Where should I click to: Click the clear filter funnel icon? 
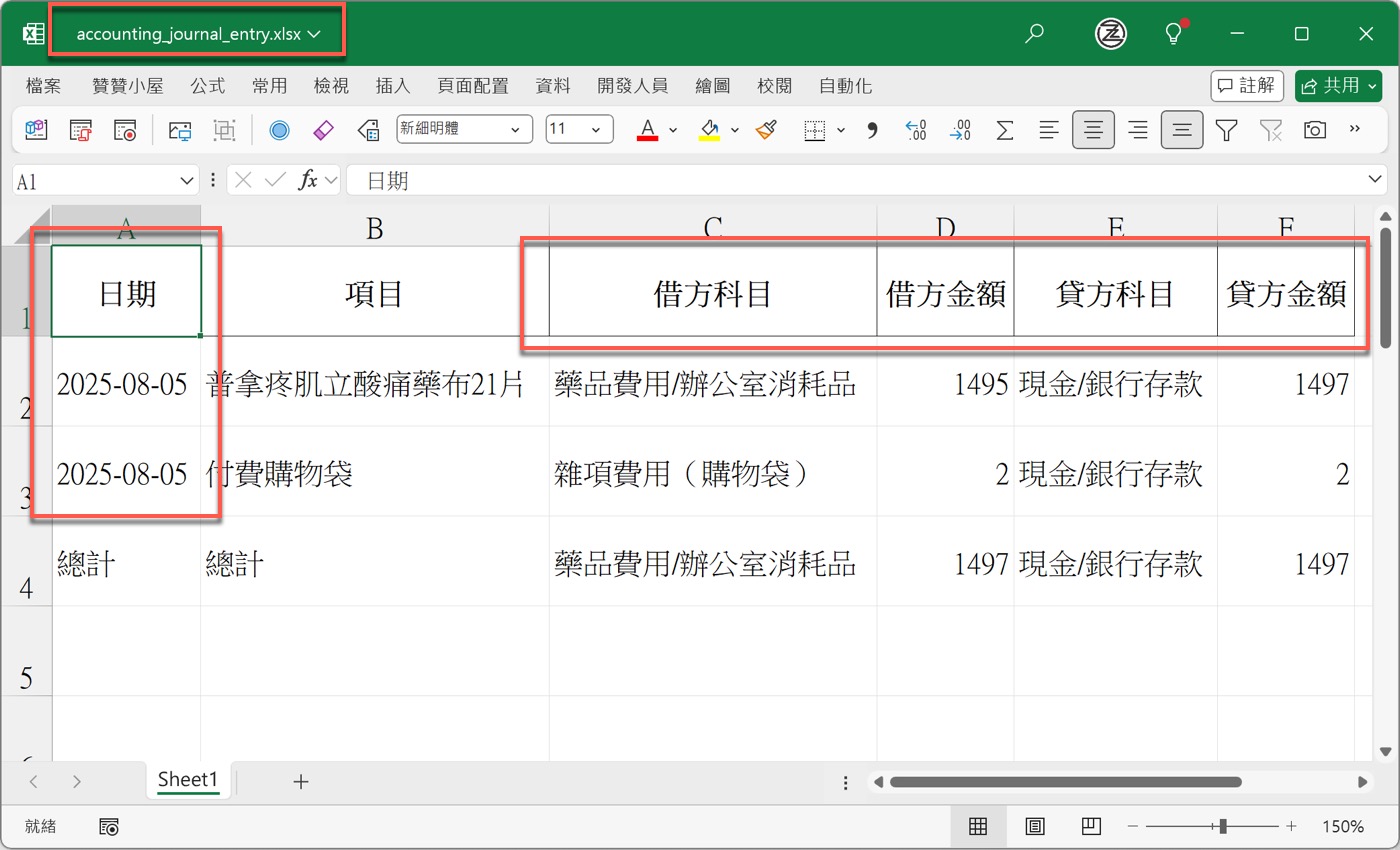click(1270, 129)
